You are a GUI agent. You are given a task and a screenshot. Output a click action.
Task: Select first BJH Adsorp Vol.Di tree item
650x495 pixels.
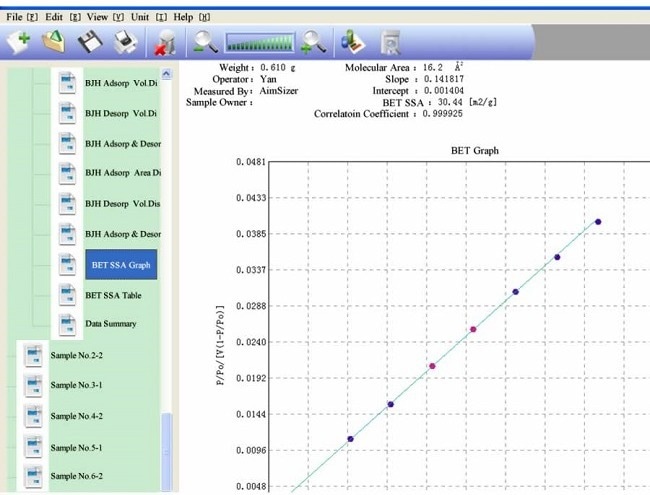point(121,83)
